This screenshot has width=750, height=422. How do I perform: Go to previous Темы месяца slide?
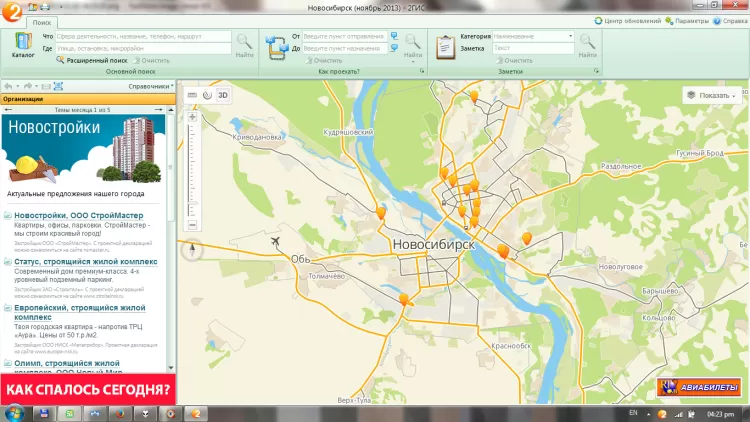[x=8, y=110]
